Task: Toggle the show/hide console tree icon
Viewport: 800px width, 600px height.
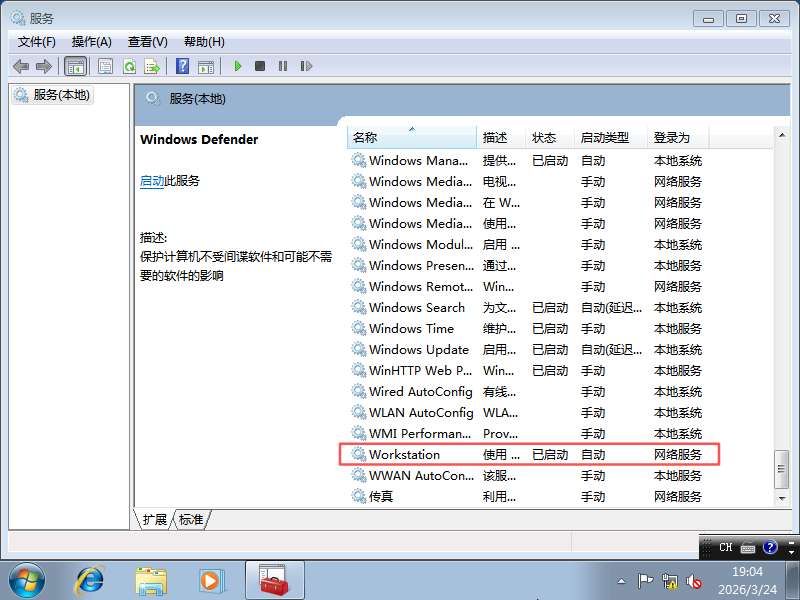Action: point(76,66)
